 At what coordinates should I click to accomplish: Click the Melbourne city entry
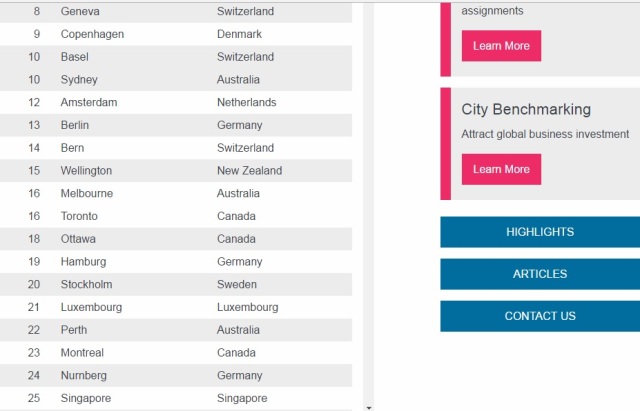tap(87, 194)
